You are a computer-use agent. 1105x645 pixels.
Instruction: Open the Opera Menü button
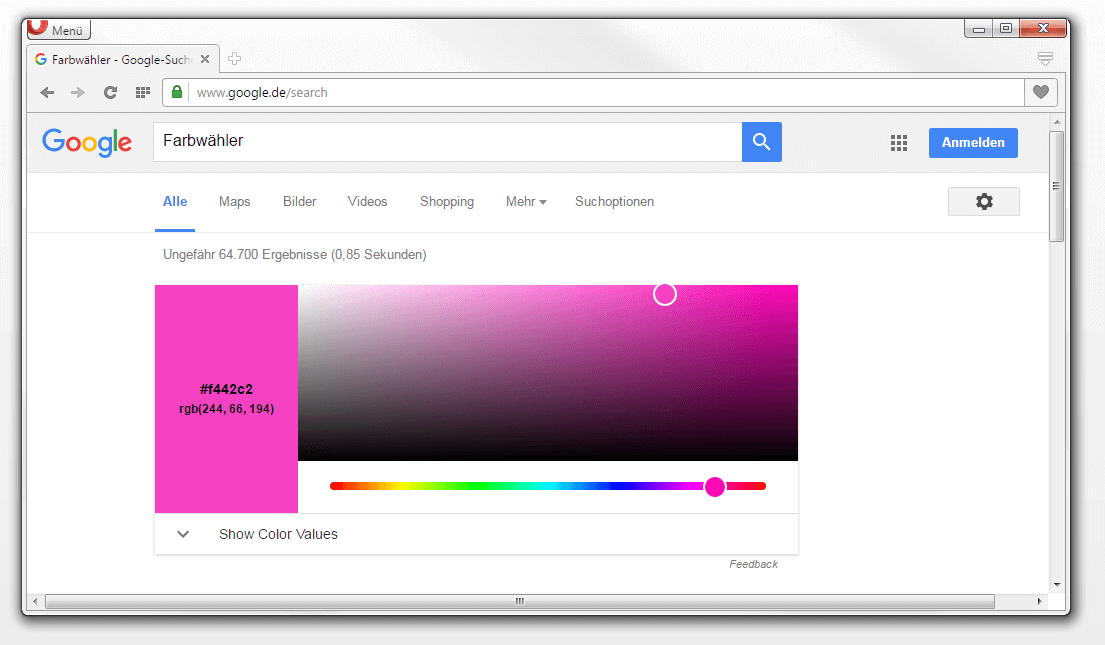(59, 30)
